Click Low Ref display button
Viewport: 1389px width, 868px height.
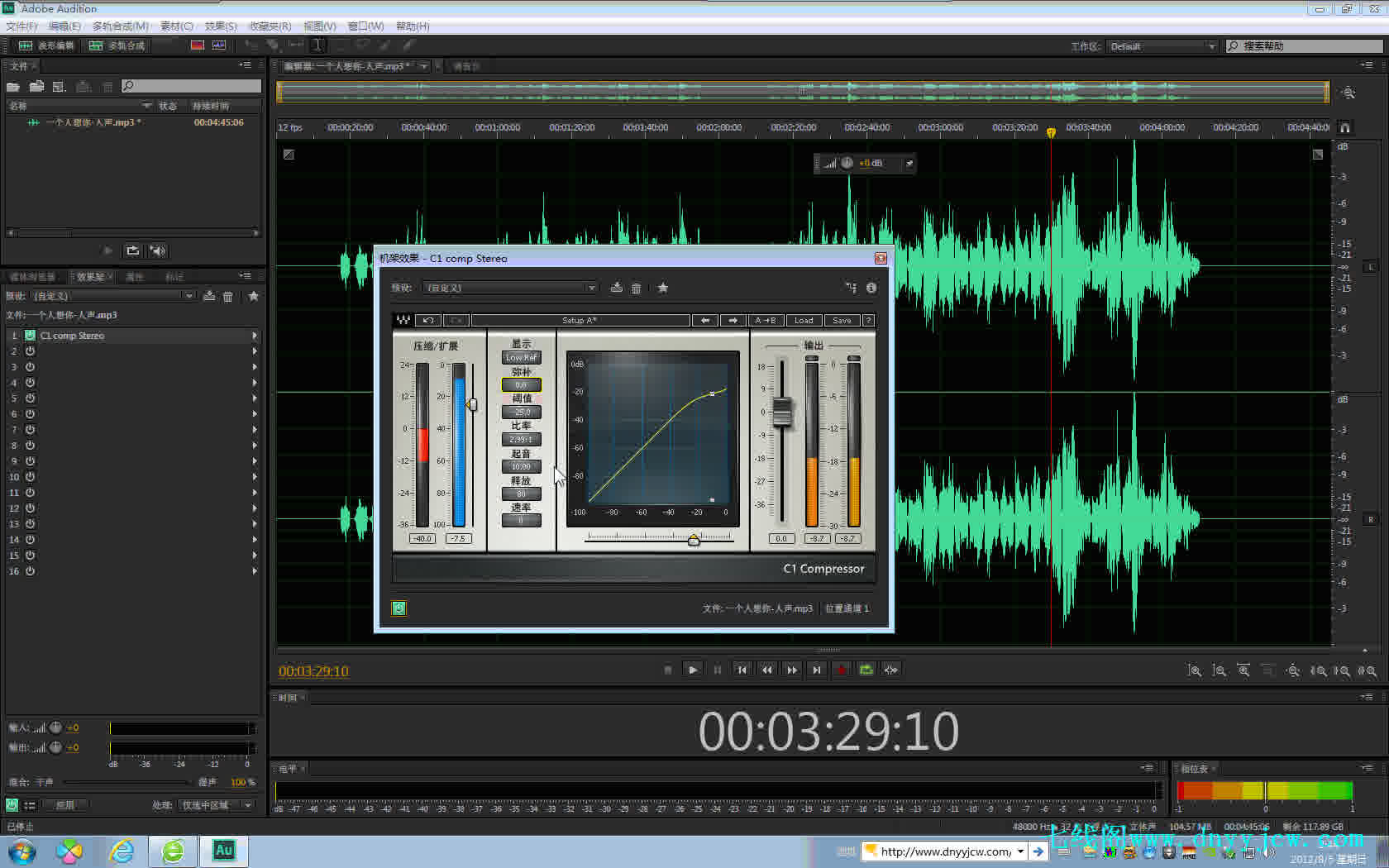tap(521, 358)
